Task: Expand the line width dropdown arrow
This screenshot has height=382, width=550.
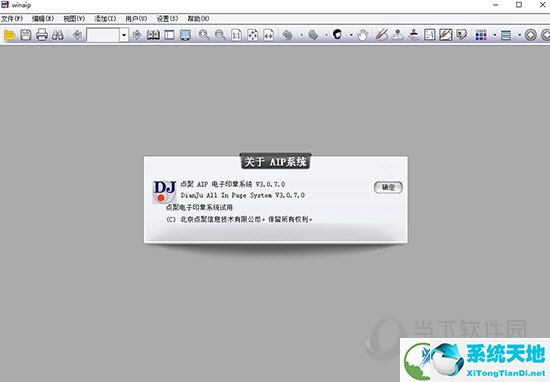Action: (519, 35)
